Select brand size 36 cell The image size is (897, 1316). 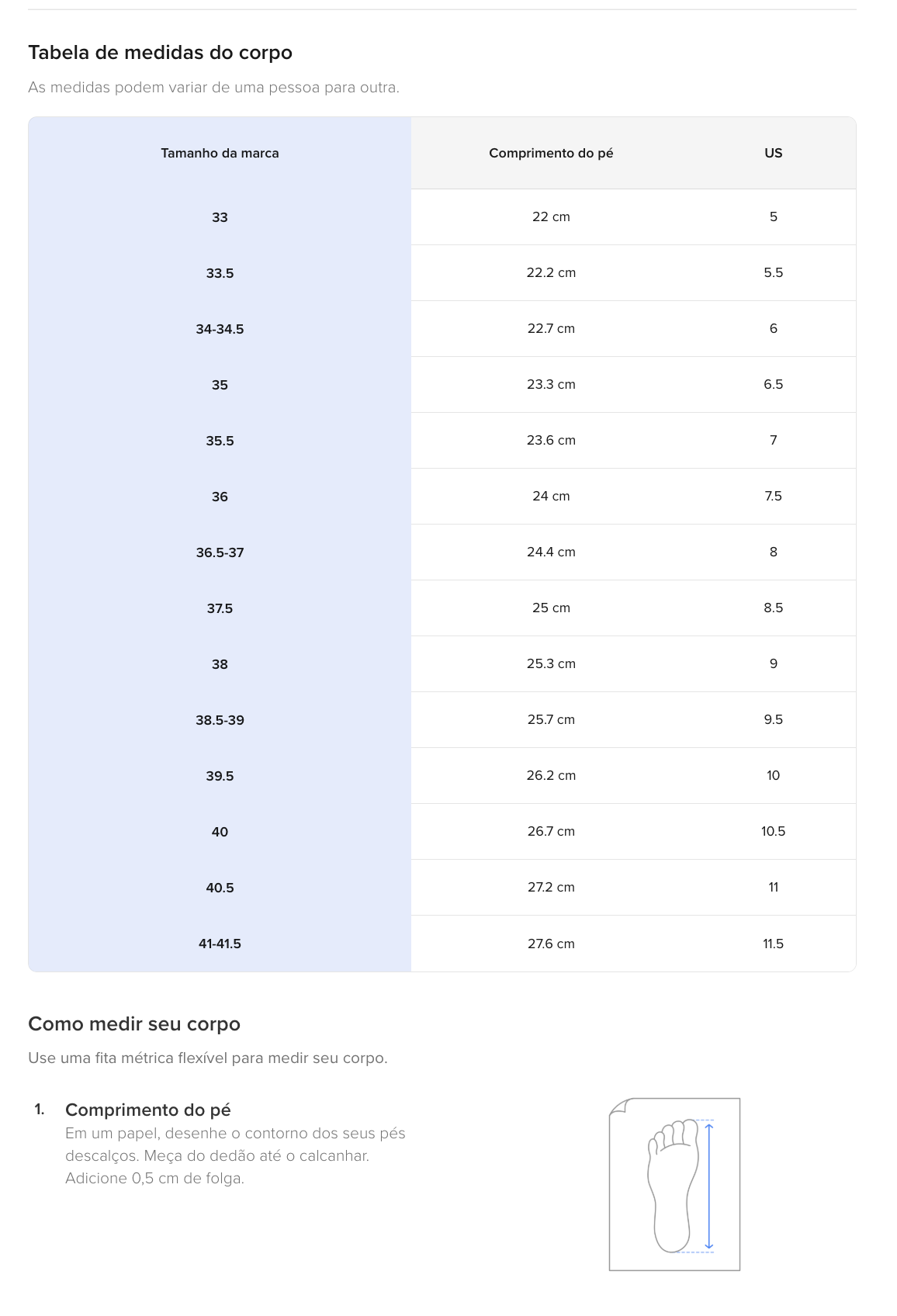[x=220, y=497]
